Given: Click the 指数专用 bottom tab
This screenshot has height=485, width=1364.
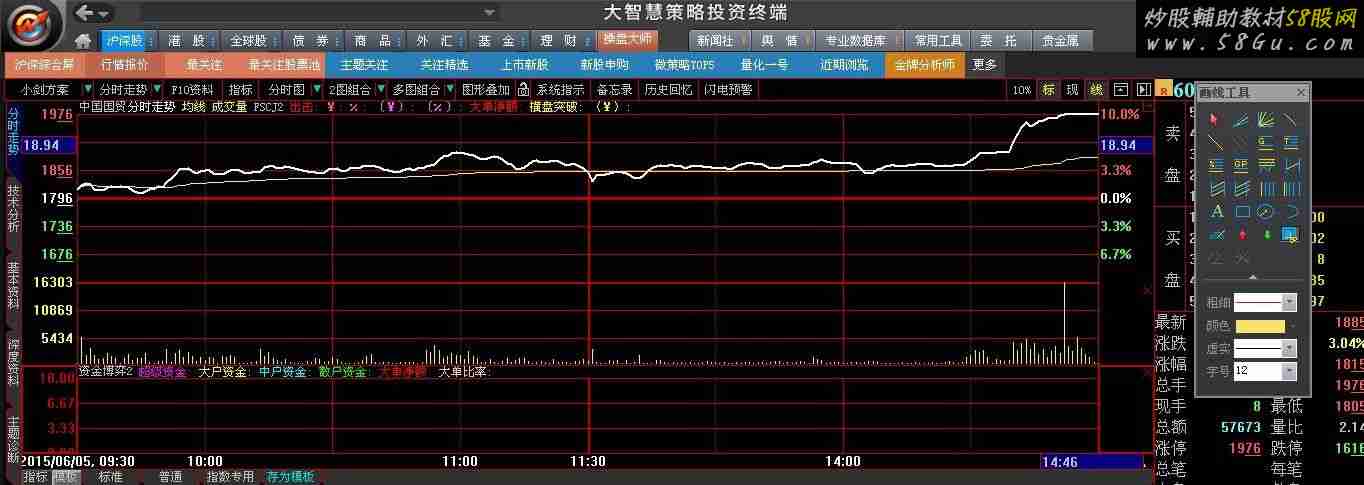Looking at the screenshot, I should [x=230, y=477].
